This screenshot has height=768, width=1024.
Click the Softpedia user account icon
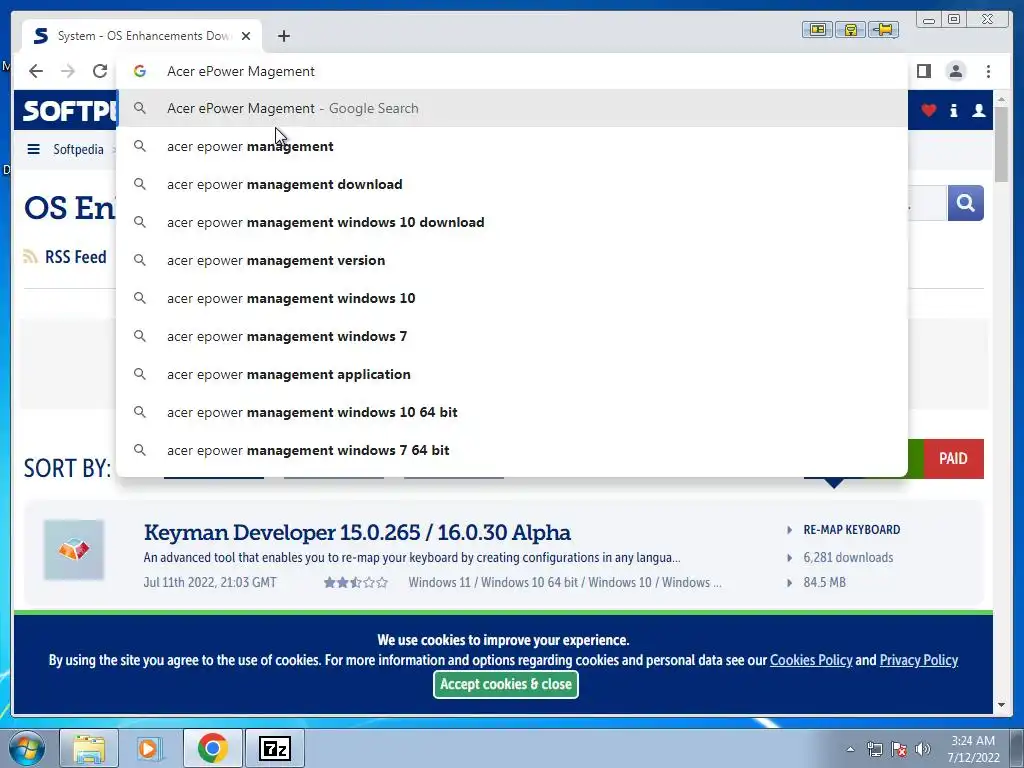pos(978,110)
